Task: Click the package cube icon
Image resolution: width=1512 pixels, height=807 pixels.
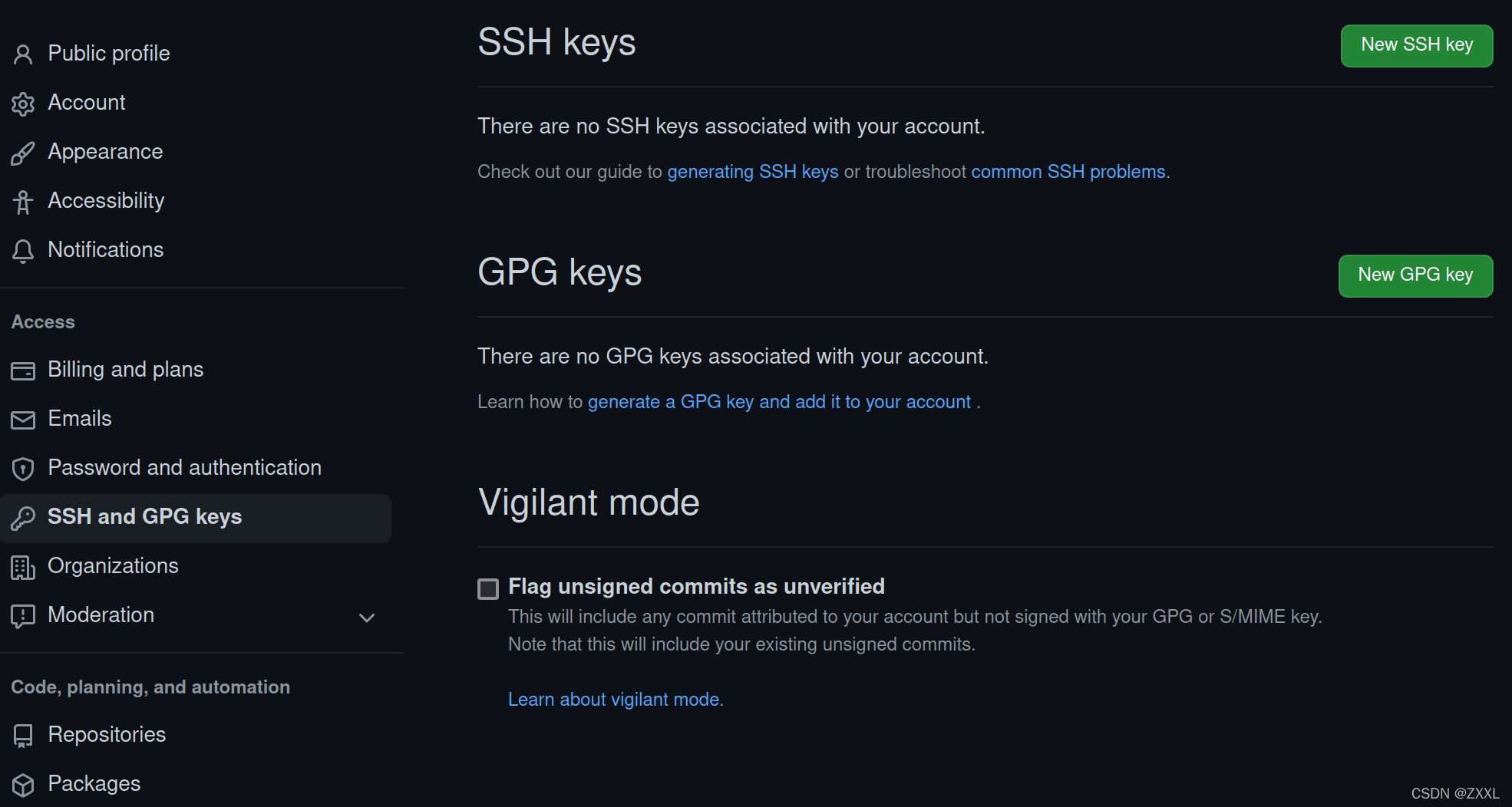Action: pyautogui.click(x=23, y=785)
